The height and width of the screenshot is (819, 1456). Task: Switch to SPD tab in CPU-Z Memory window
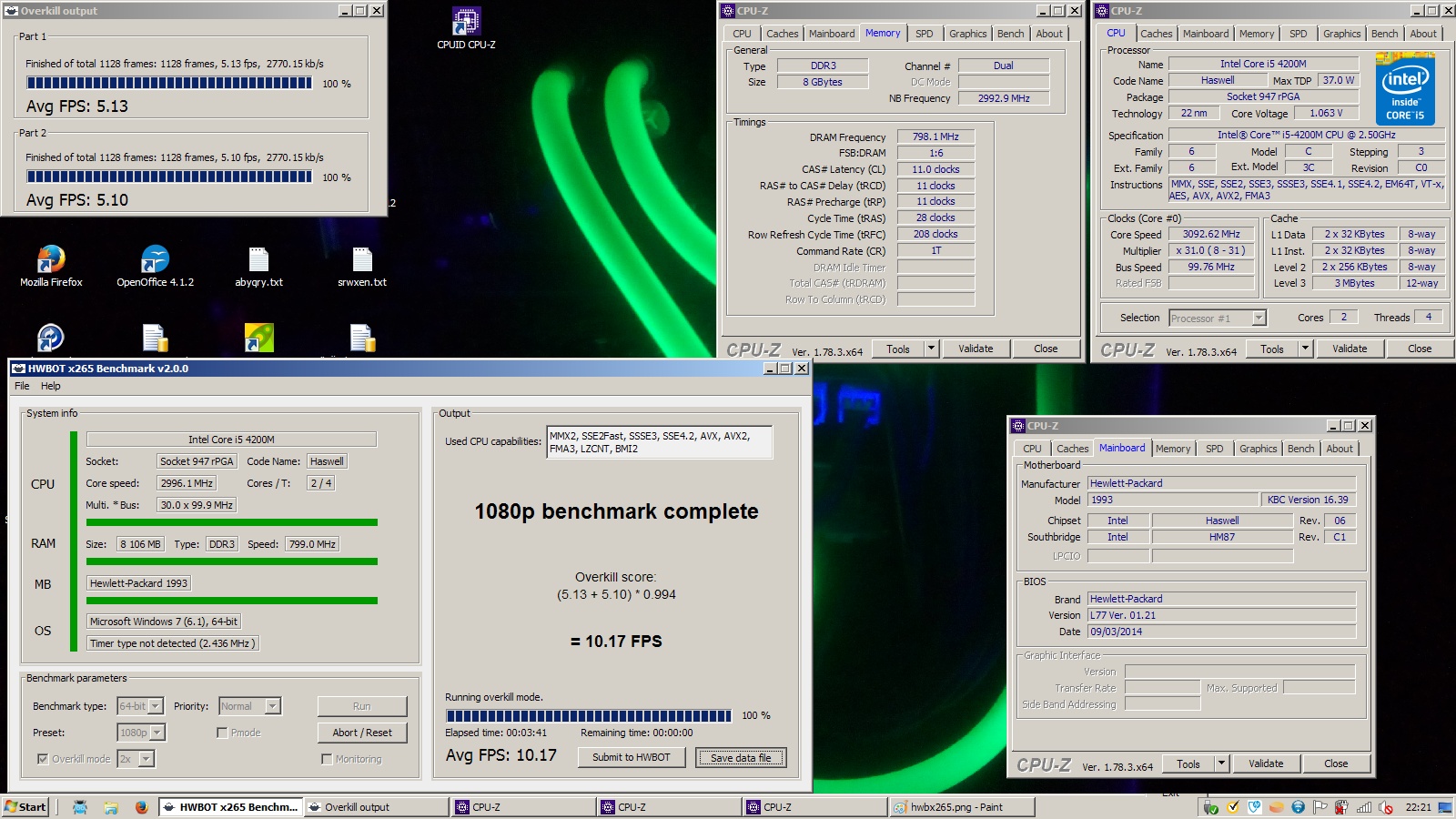(x=925, y=34)
